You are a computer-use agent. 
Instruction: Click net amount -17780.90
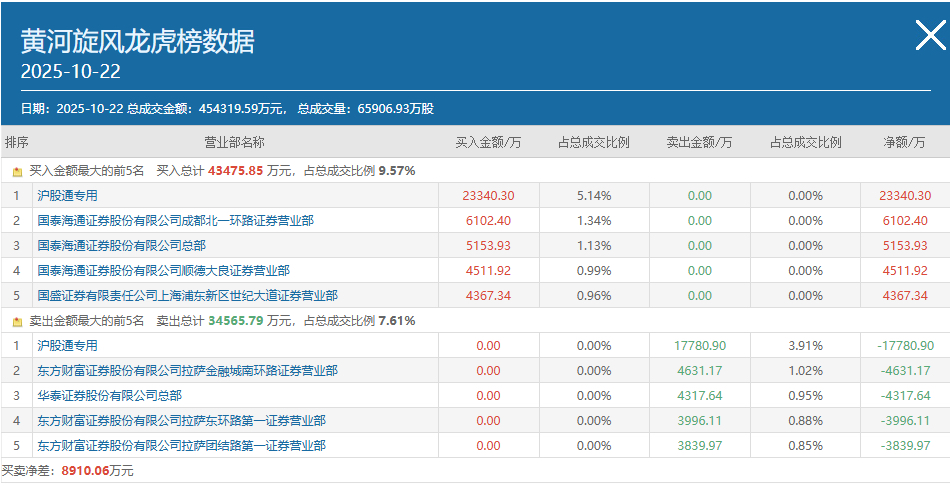(x=905, y=346)
